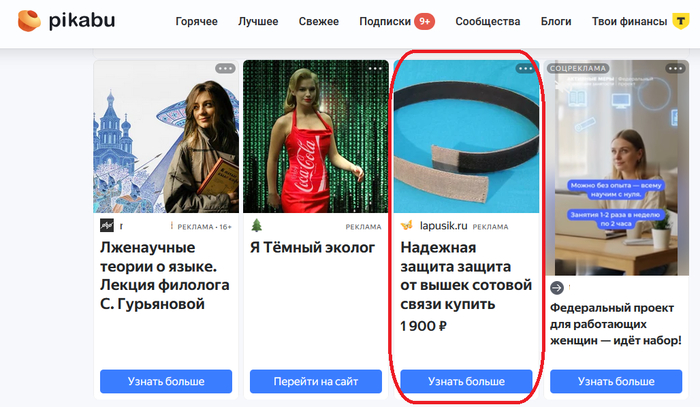Click the butterfly icon beside lapusik.ru
This screenshot has width=700, height=407.
[407, 225]
